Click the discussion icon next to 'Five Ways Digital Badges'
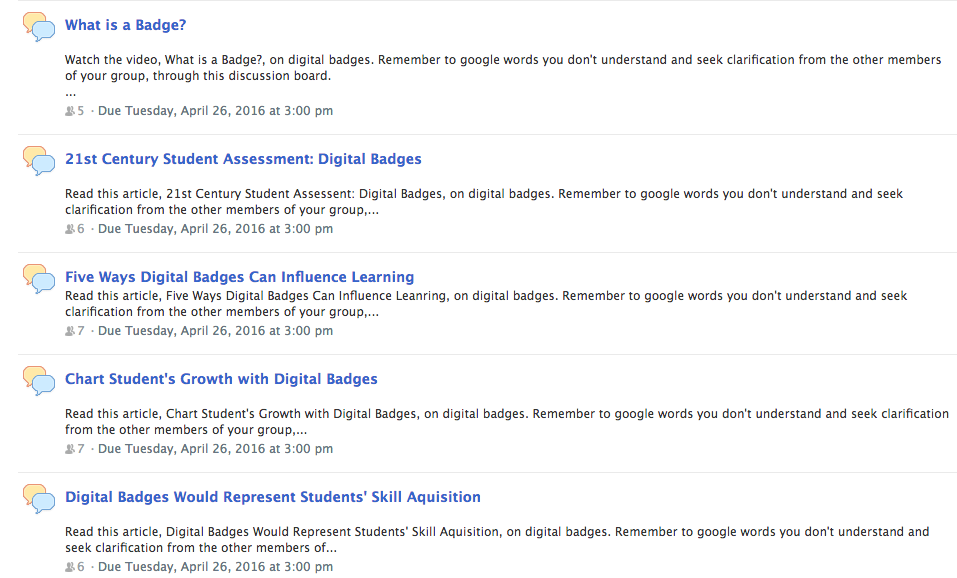The image size is (957, 578). [x=38, y=280]
